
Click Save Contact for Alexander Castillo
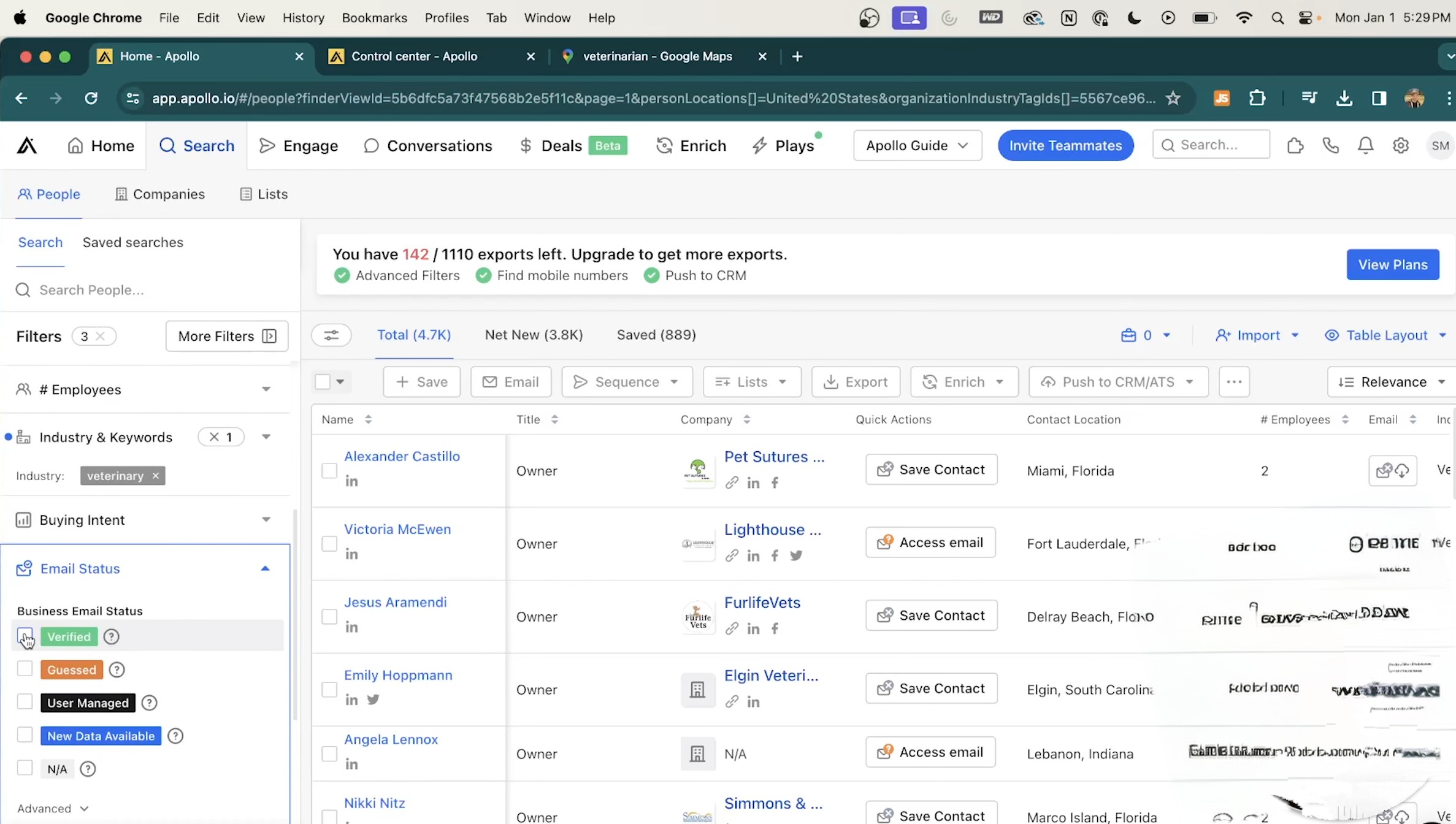click(930, 469)
